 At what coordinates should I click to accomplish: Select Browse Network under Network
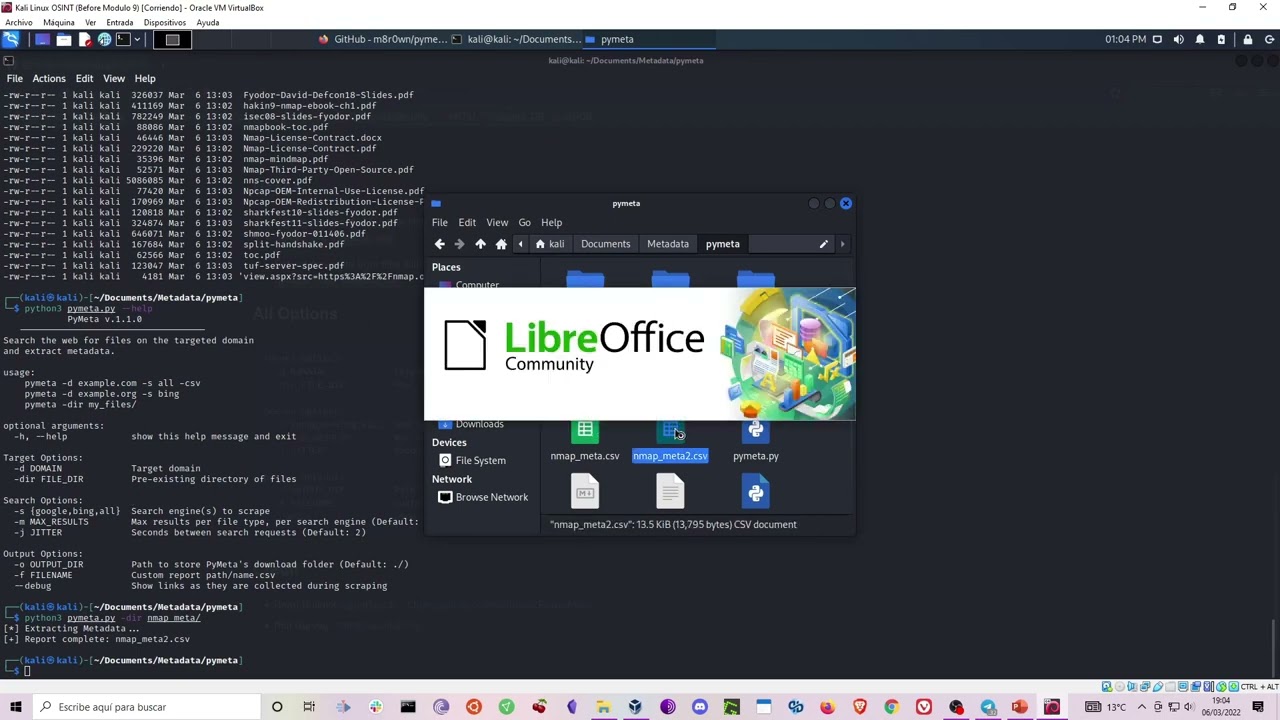[484, 497]
